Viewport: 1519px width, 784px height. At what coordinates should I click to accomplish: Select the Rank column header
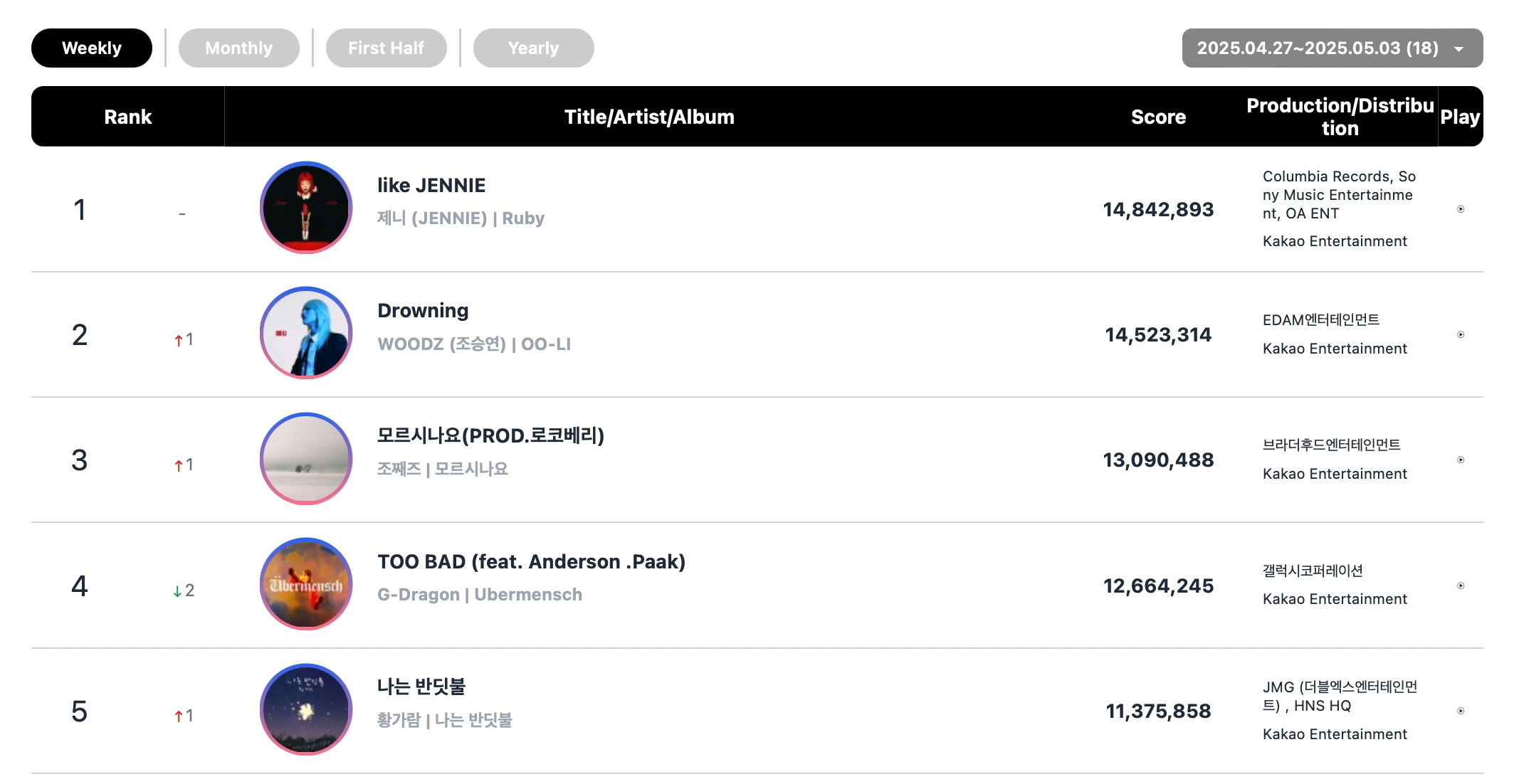(x=128, y=117)
